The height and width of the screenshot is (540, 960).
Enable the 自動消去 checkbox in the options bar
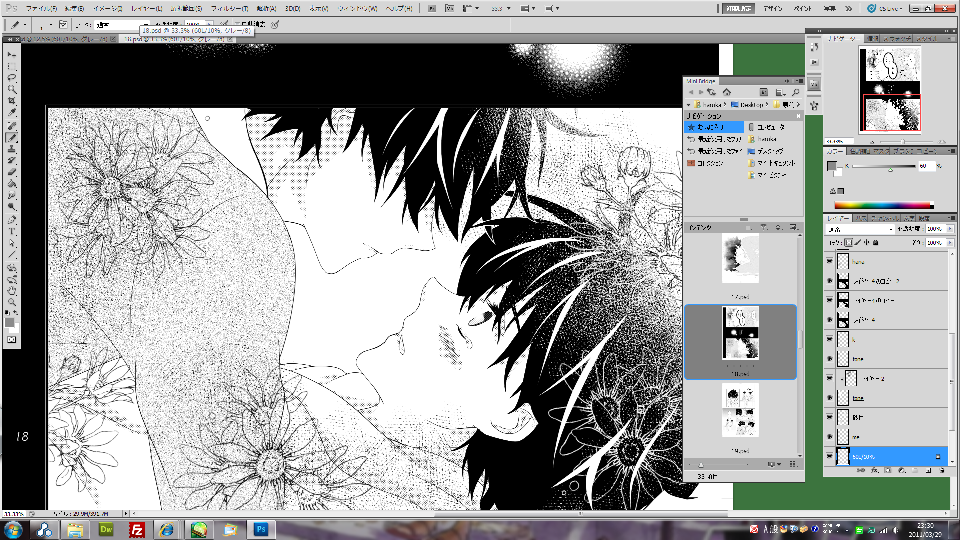239,24
